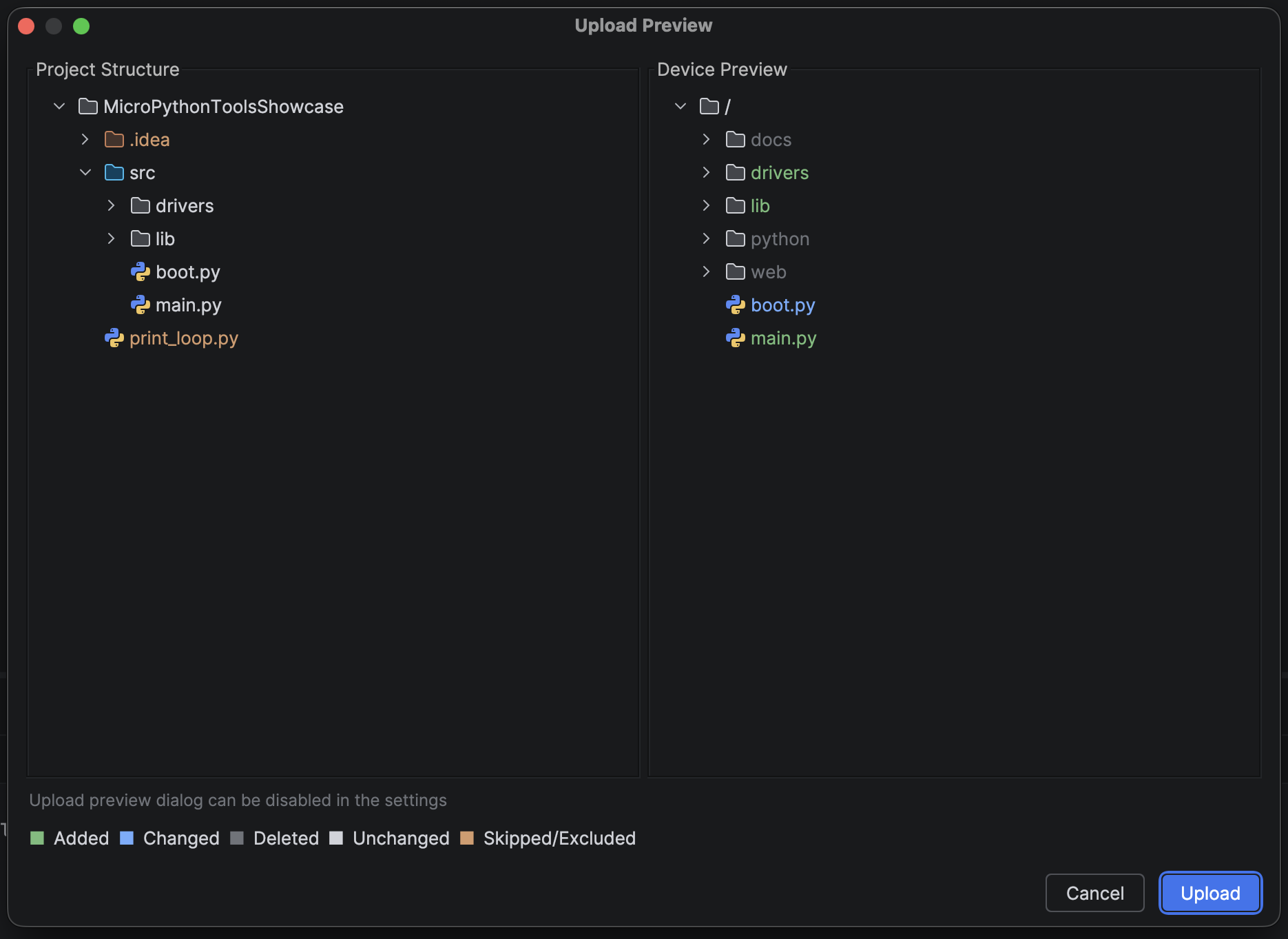This screenshot has height=939, width=1288.
Task: Click the blue src folder icon
Action: point(114,173)
